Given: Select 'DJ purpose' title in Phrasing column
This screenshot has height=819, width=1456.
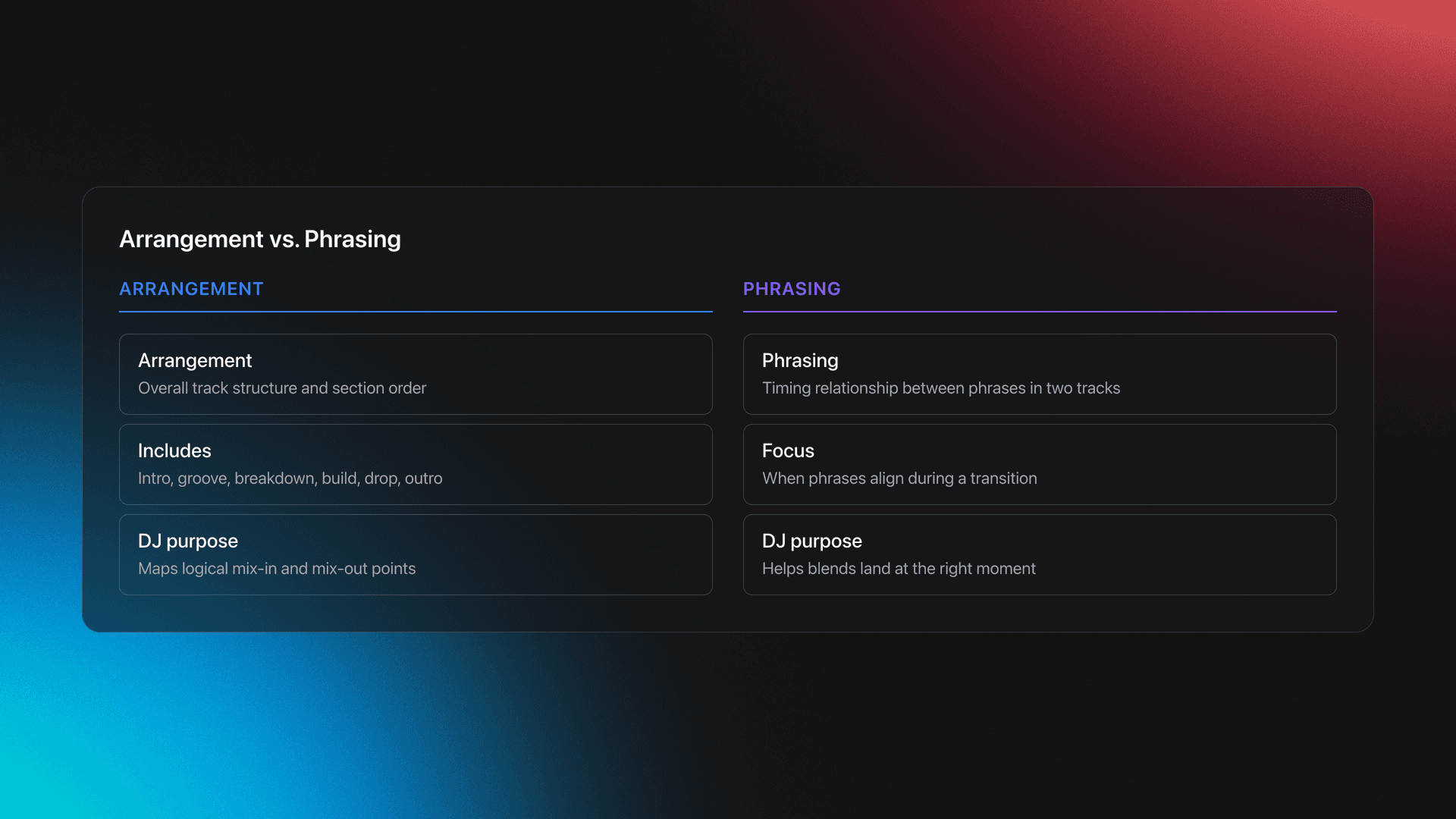Looking at the screenshot, I should pyautogui.click(x=811, y=541).
